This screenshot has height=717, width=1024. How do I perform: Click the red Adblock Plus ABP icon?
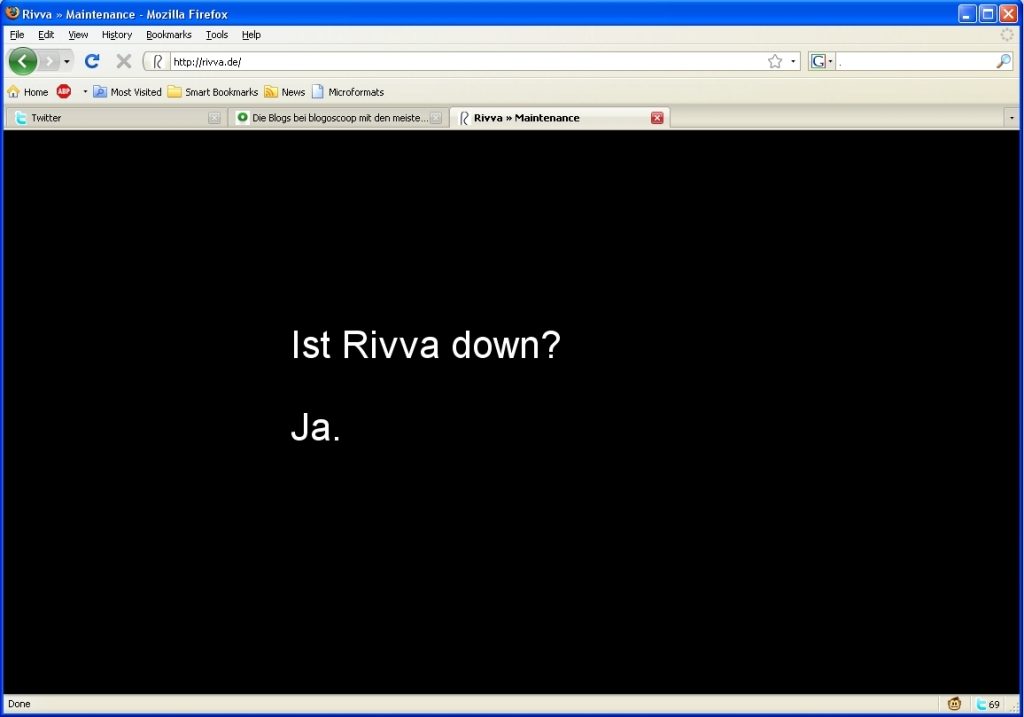click(x=63, y=91)
